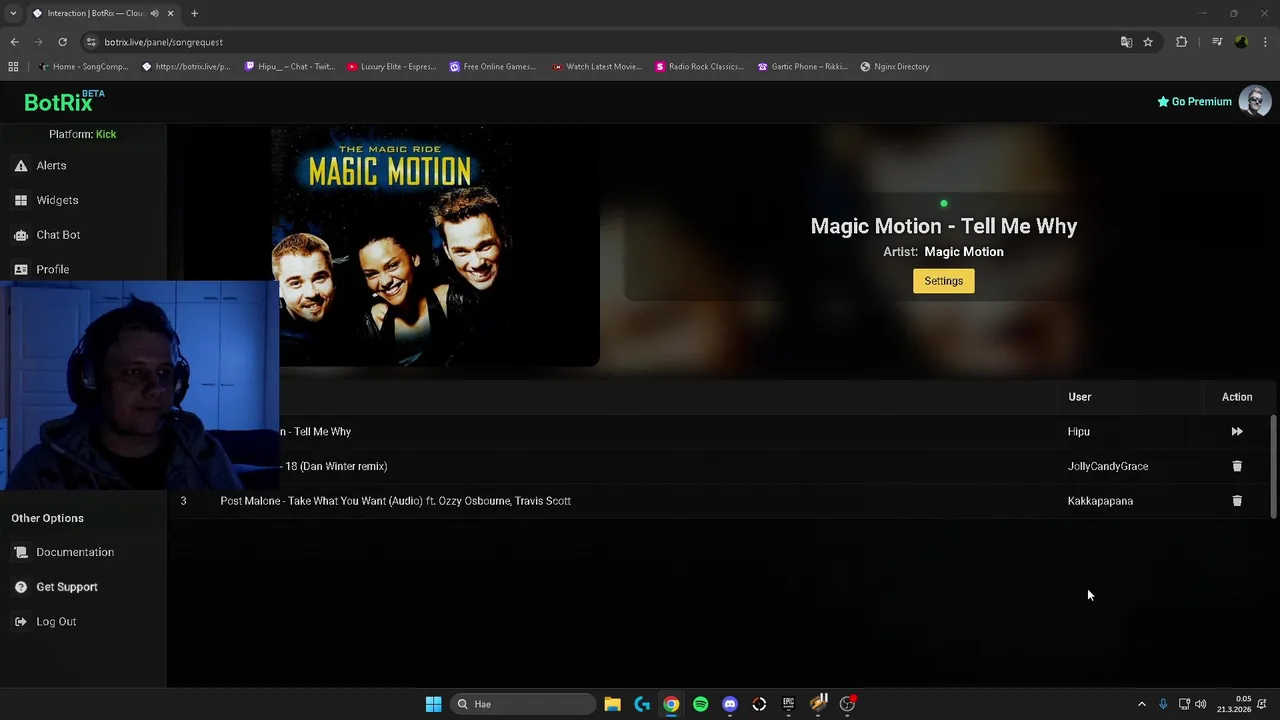Screen dimensions: 1280x720
Task: Open Epic Games launcher from taskbar
Action: (x=788, y=704)
